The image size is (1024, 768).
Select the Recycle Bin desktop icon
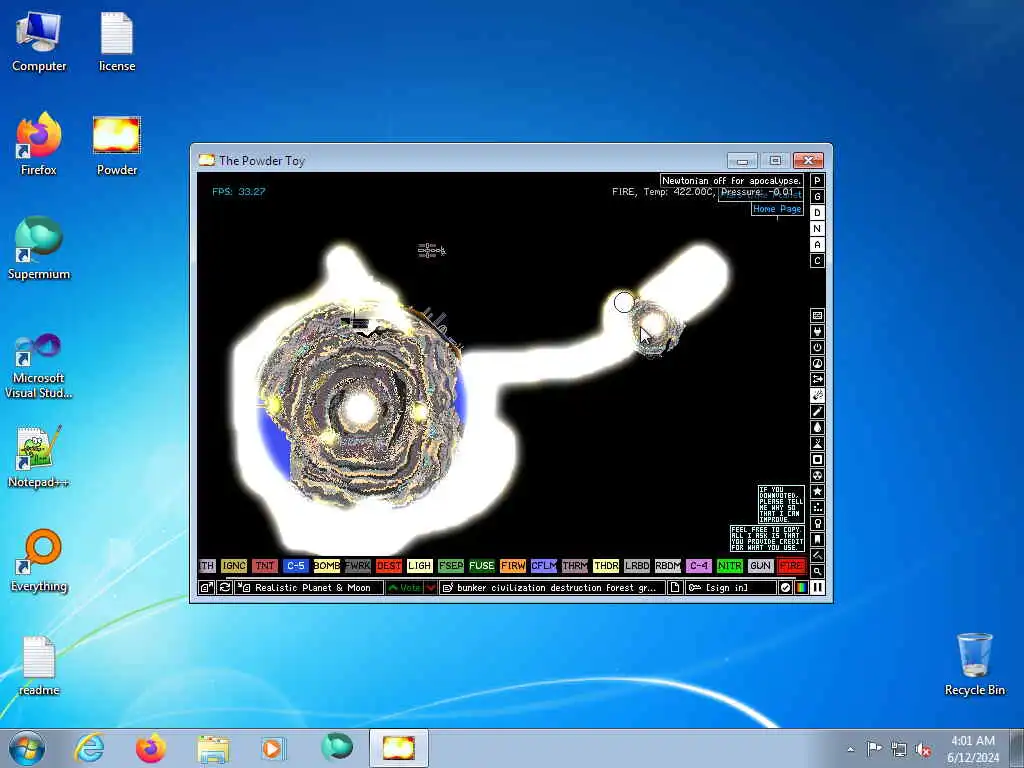[x=974, y=665]
